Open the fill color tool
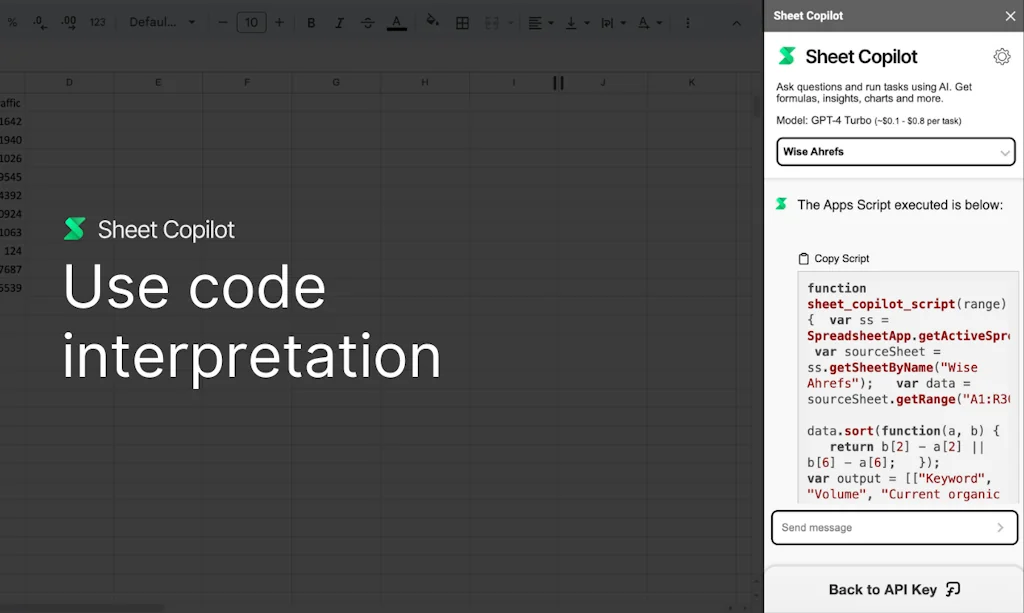Image resolution: width=1024 pixels, height=613 pixels. (x=431, y=21)
